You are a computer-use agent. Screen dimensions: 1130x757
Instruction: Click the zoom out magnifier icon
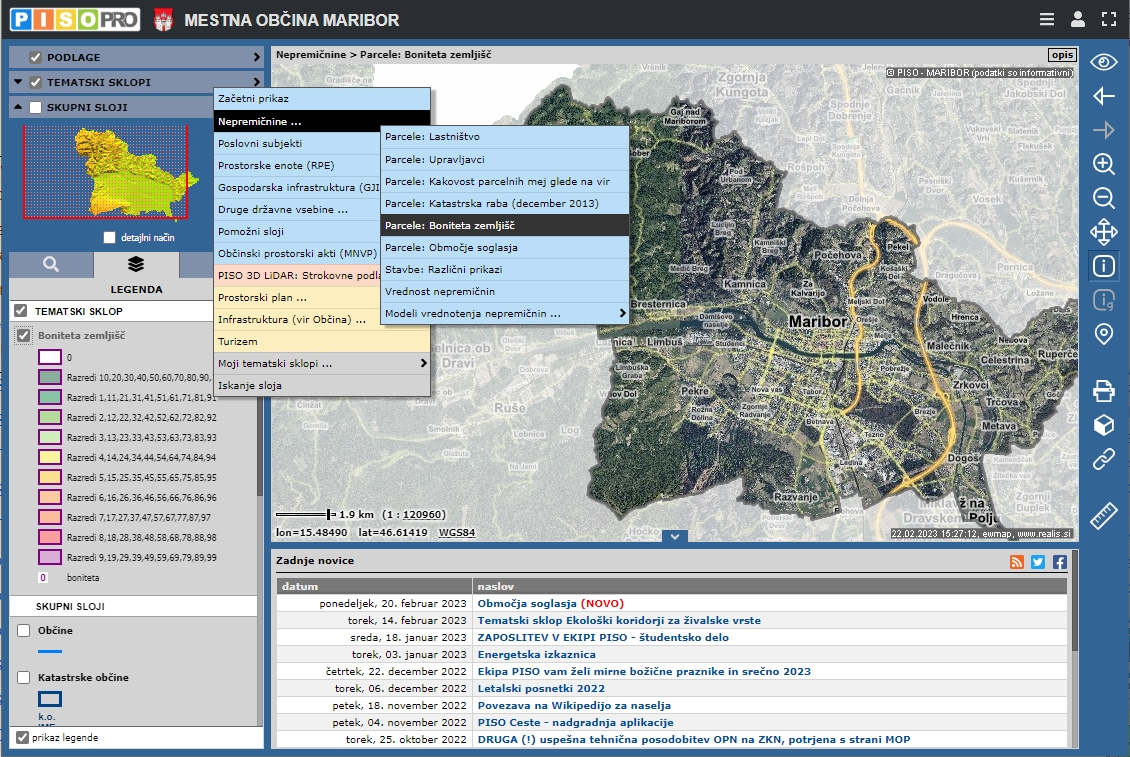pyautogui.click(x=1103, y=198)
